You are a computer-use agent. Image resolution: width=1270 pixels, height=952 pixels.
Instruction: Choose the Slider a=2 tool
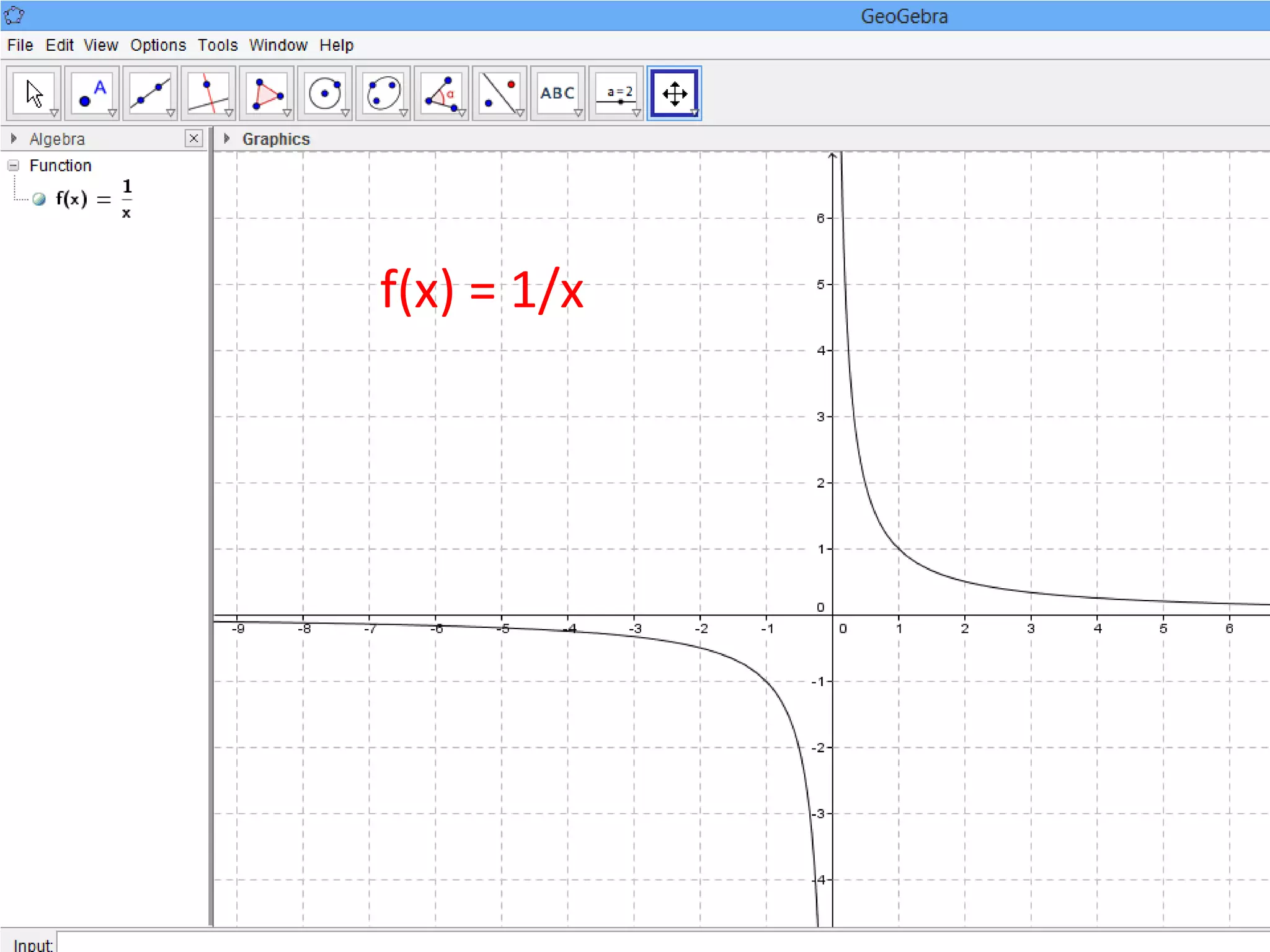(616, 93)
